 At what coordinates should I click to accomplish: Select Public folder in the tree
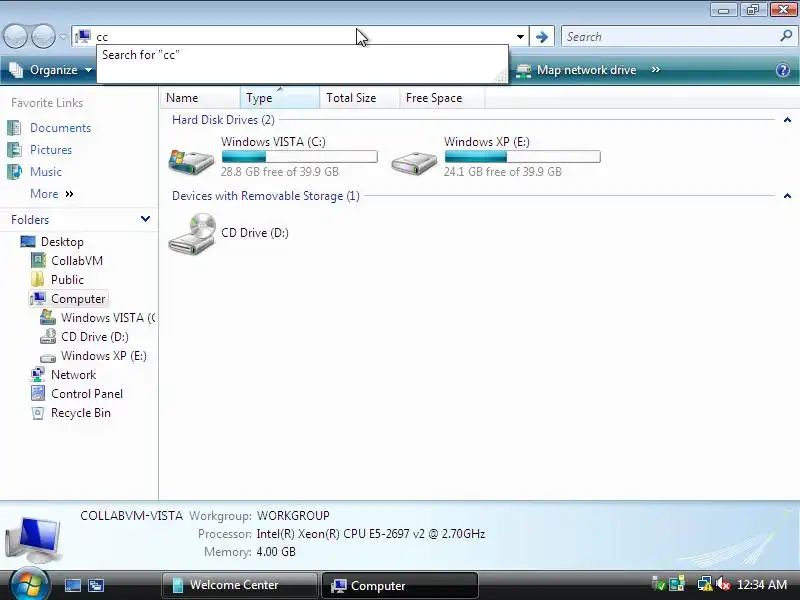tap(67, 280)
